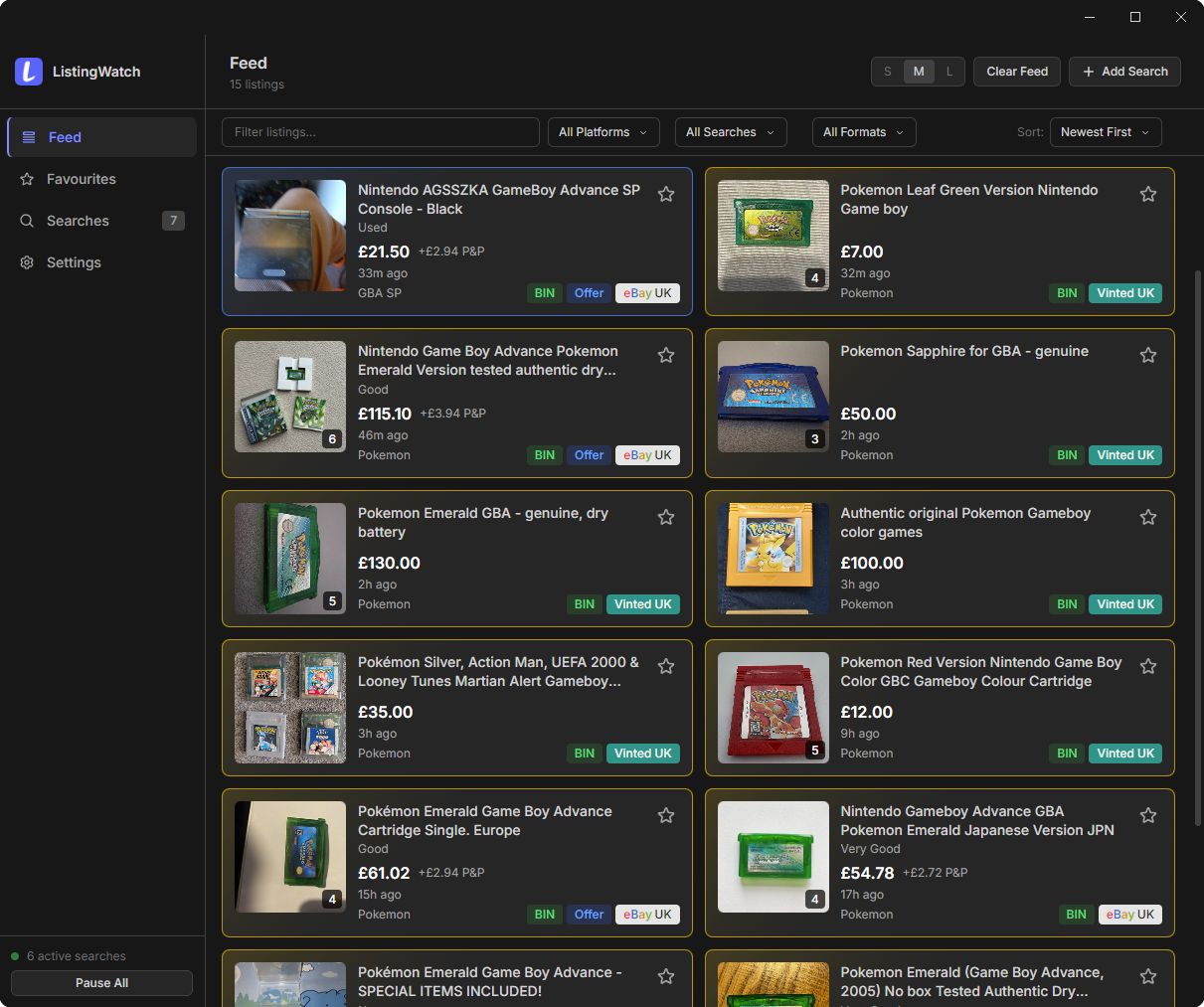Switch feed density to L size

tap(949, 72)
